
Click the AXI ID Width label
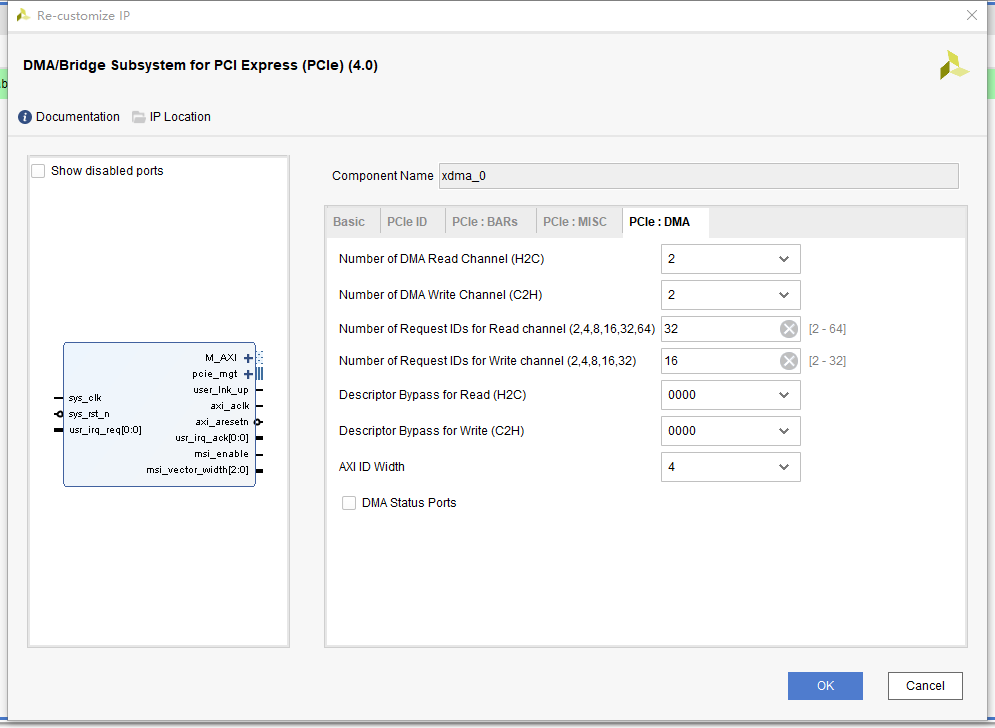(x=371, y=467)
